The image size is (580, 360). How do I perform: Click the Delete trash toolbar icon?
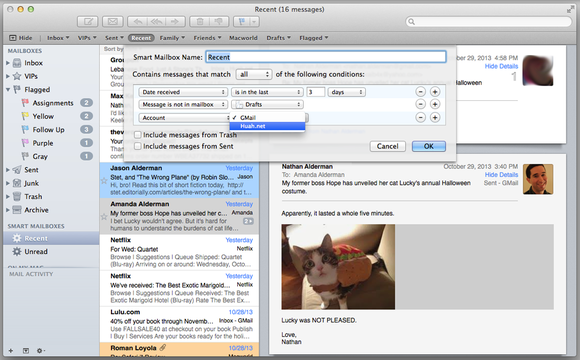click(x=200, y=21)
